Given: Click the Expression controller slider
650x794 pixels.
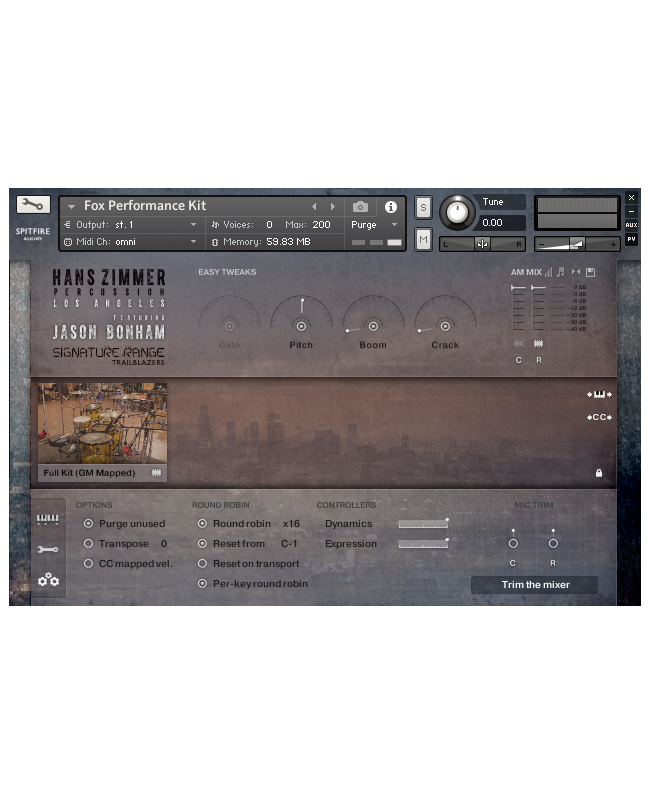Looking at the screenshot, I should pyautogui.click(x=423, y=544).
